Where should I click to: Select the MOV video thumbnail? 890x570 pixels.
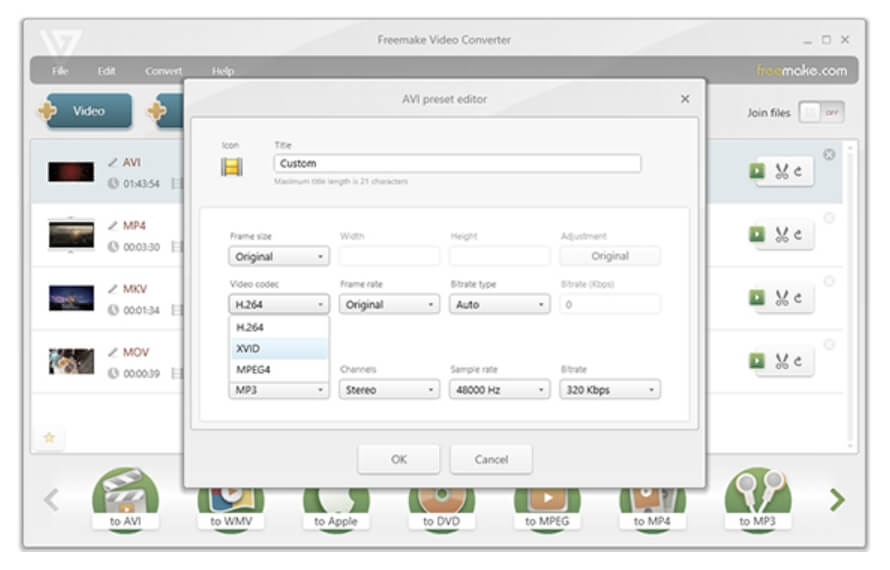coord(71,362)
